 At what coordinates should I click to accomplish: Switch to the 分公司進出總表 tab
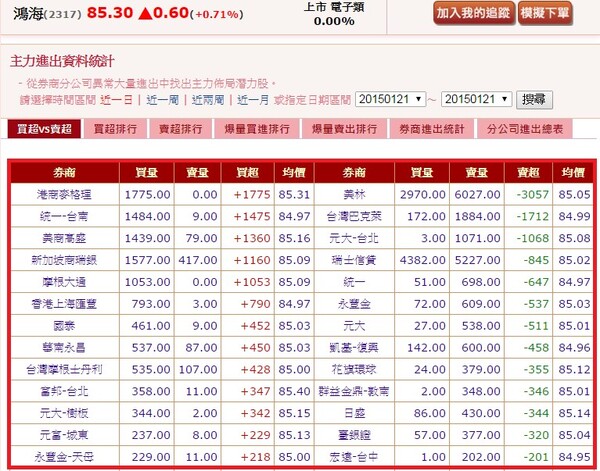coord(524,129)
